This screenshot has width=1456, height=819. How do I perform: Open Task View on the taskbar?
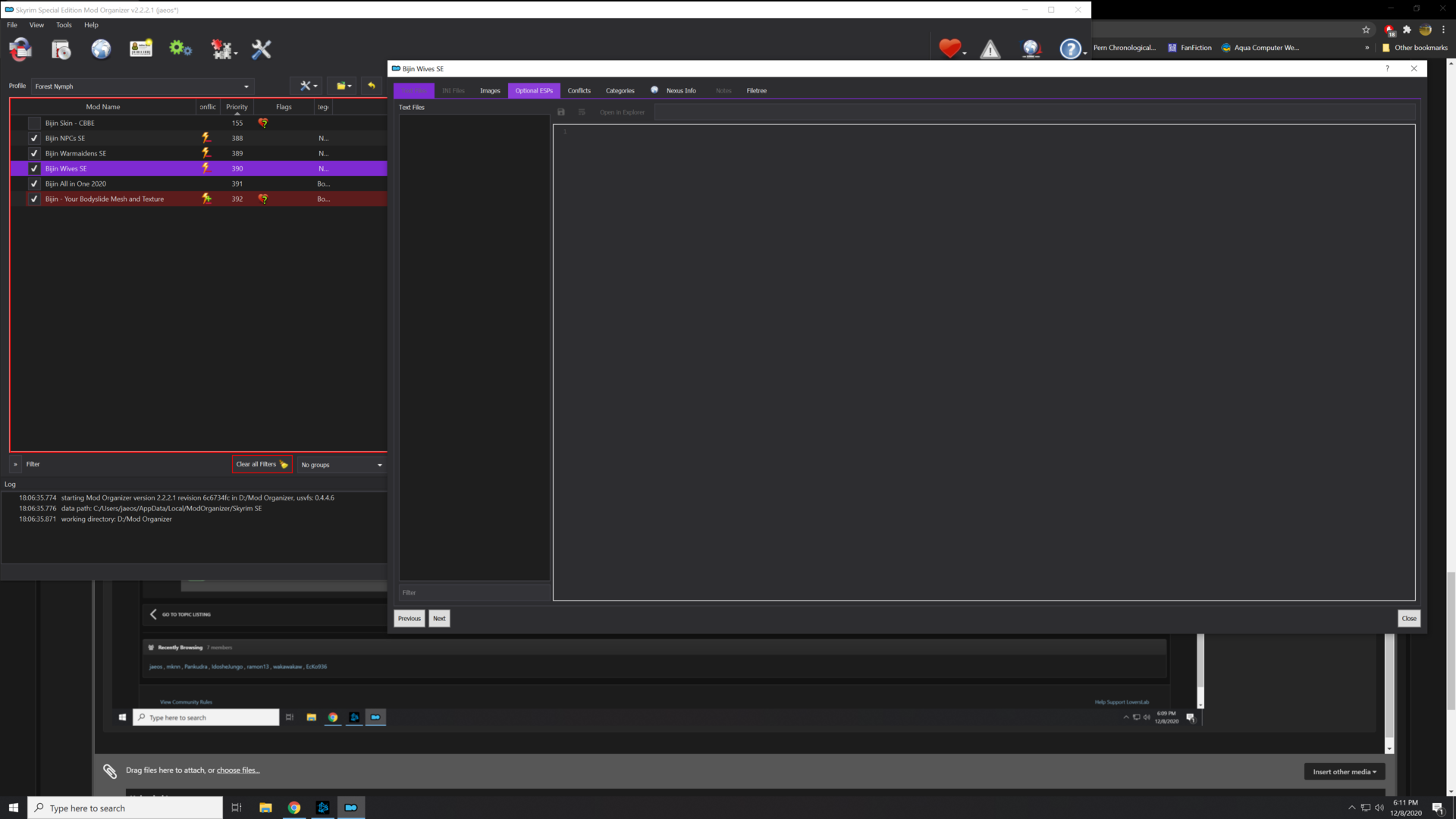coord(237,808)
